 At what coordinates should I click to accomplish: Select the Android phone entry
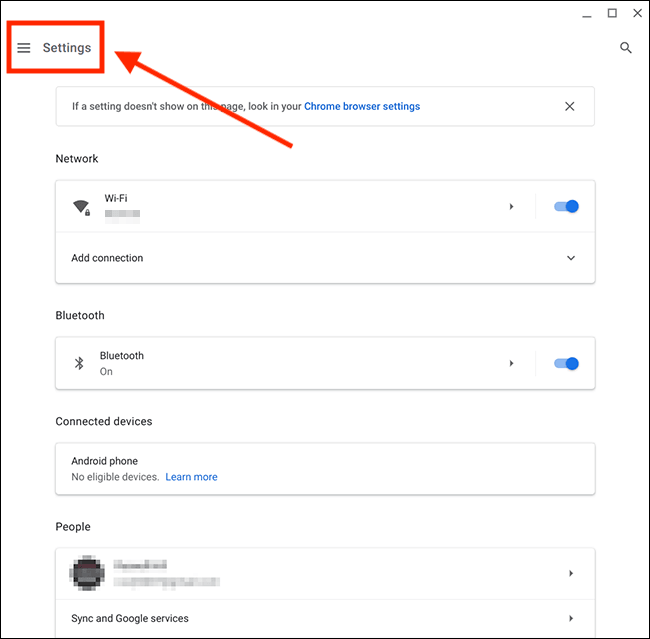click(x=325, y=469)
